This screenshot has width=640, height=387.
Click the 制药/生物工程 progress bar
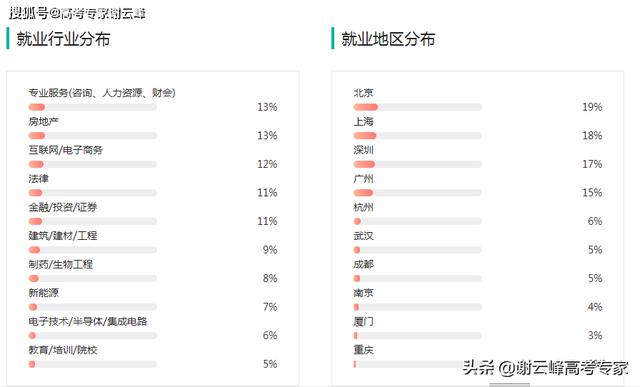(93, 279)
